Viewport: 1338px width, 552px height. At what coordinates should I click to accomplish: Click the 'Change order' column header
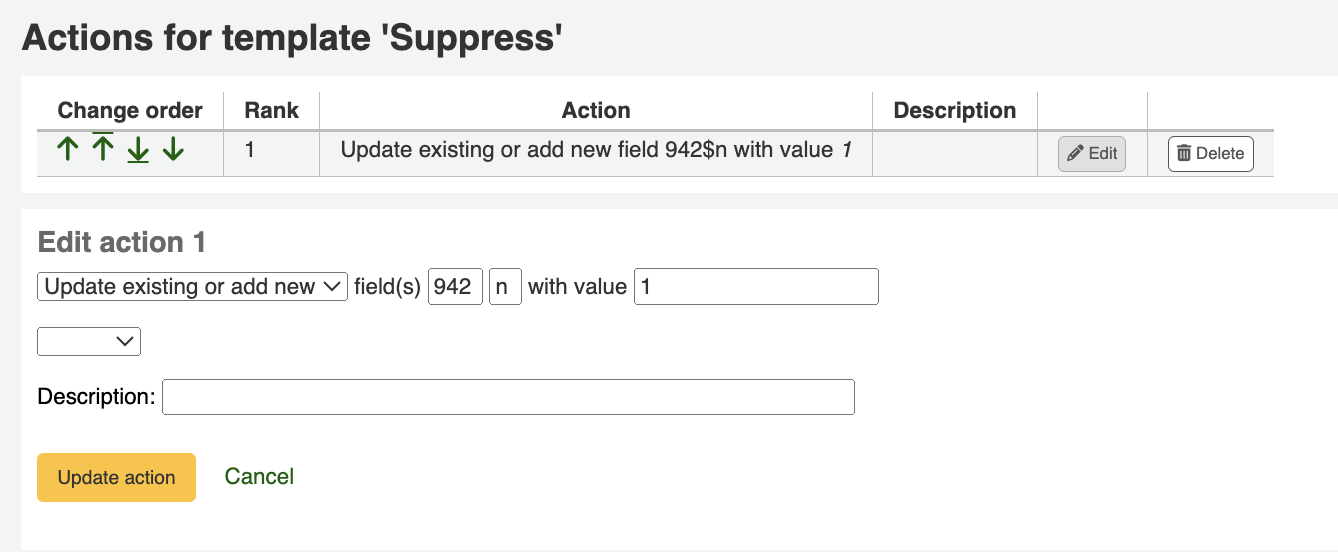tap(130, 111)
